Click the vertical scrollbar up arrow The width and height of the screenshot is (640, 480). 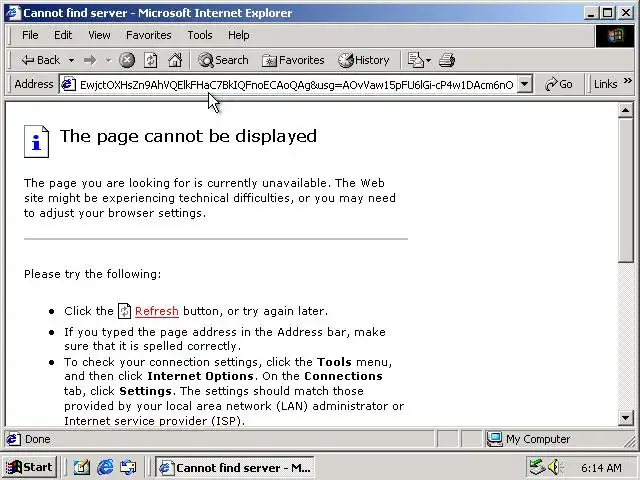point(626,110)
